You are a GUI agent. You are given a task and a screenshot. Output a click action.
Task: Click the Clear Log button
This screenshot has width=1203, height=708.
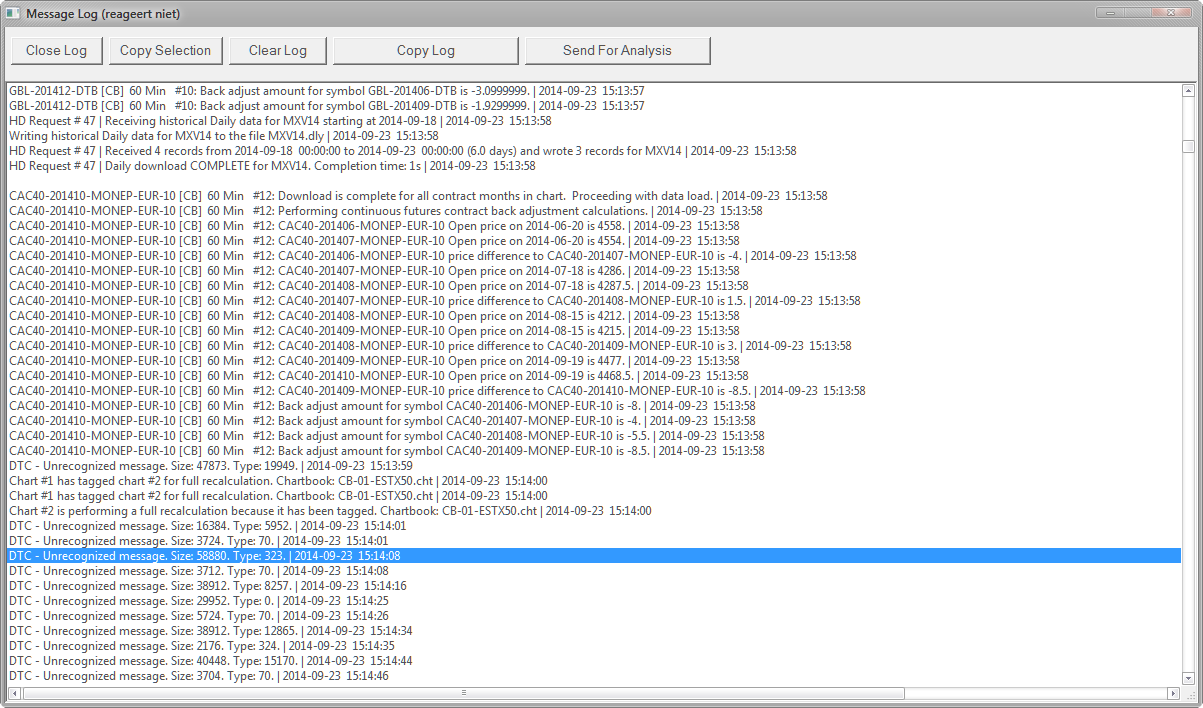tap(278, 51)
